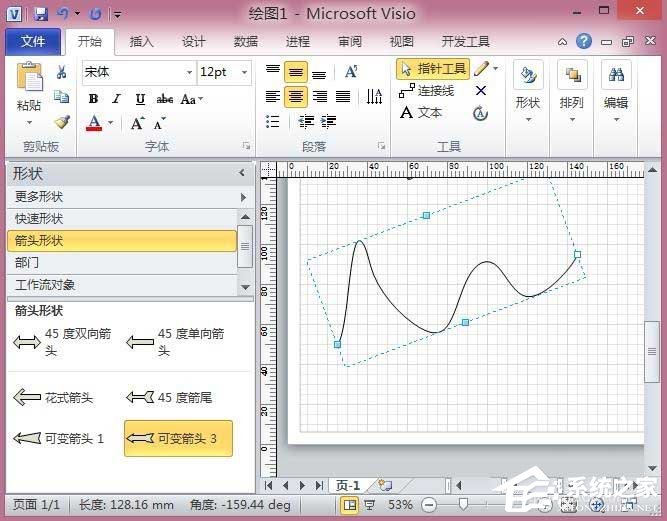The height and width of the screenshot is (521, 667).
Task: Switch to the Insert tab
Action: tap(141, 42)
